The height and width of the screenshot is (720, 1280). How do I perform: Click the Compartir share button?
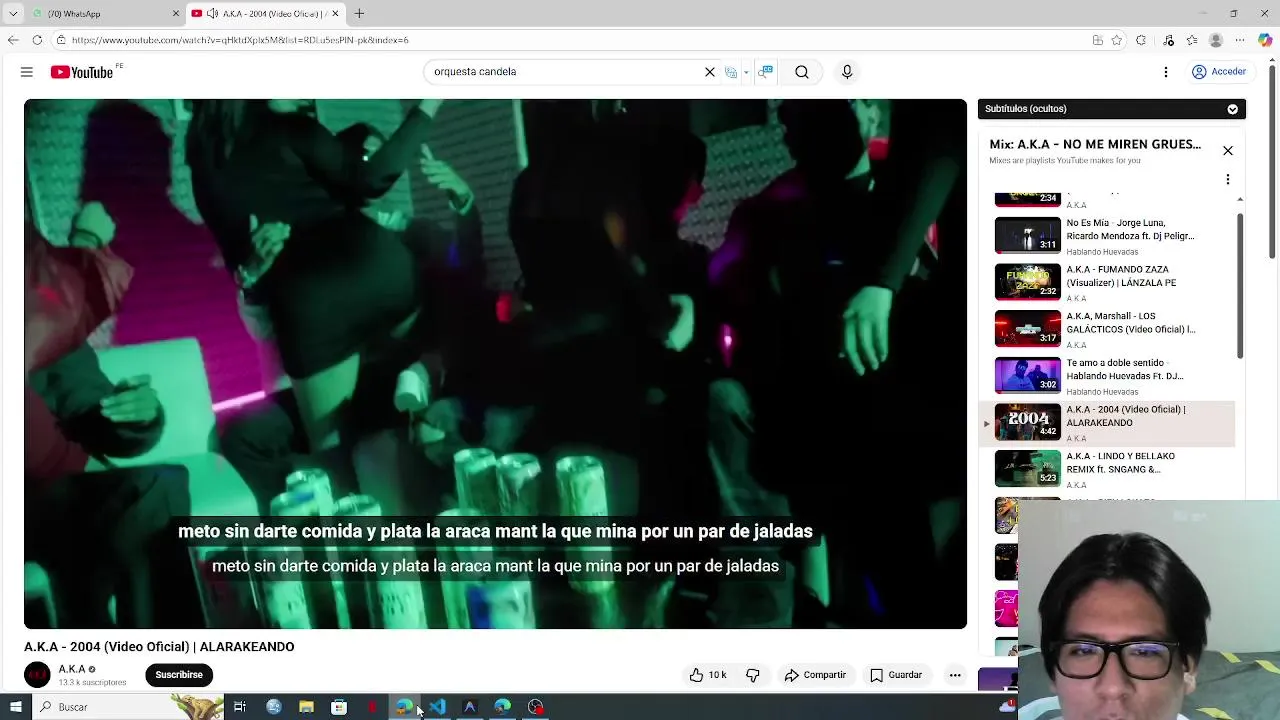coord(815,675)
